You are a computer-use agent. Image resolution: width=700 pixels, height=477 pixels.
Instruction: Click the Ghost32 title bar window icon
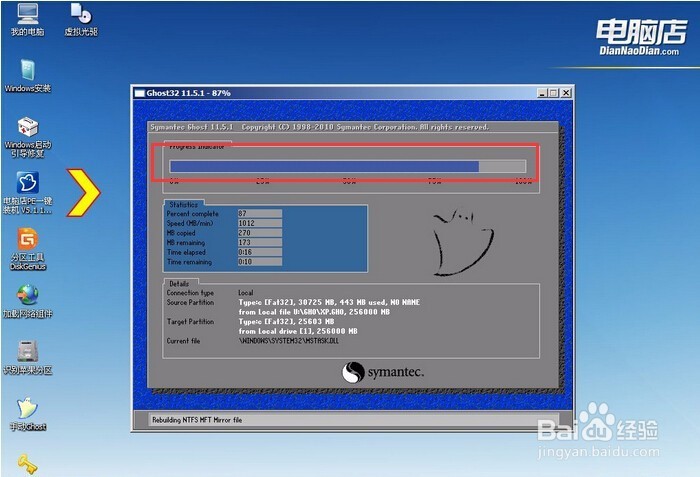(x=140, y=93)
